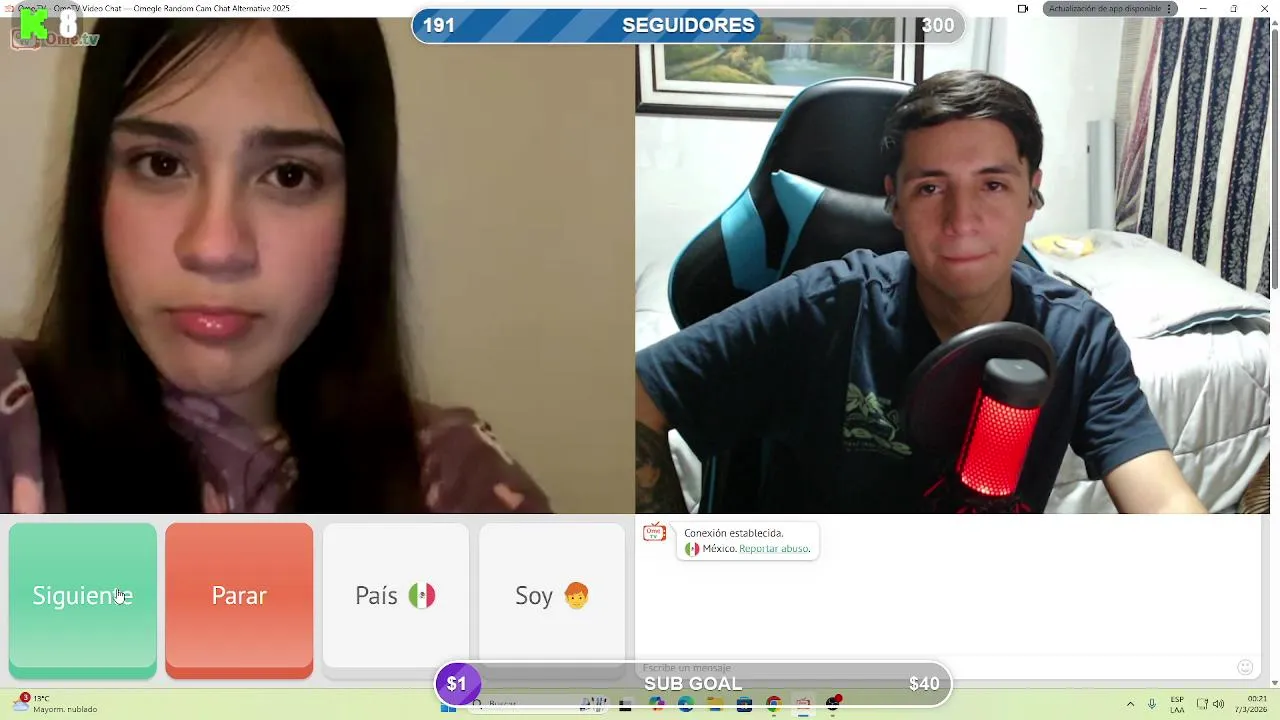Open the network tray icon
Viewport: 1280px width, 720px height.
coord(1202,704)
